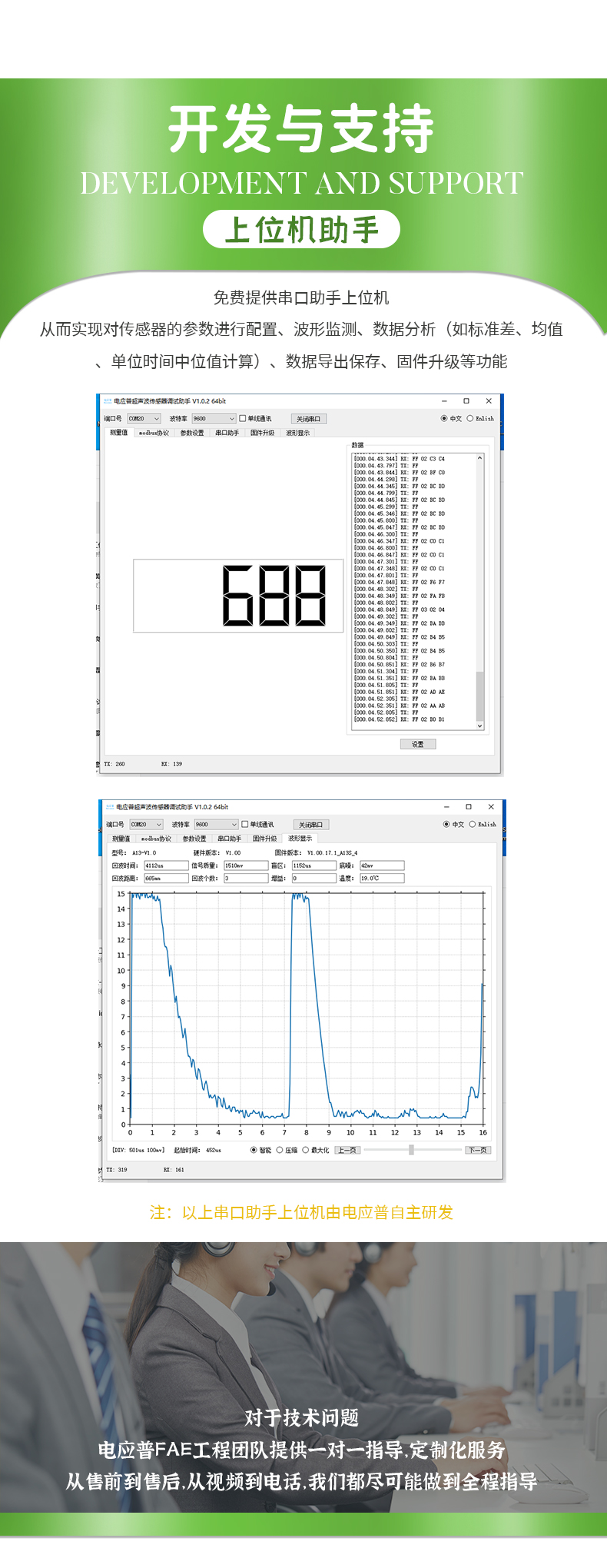Click the app icon in the measurement window title bar
This screenshot has height=1568, width=607.
tap(108, 401)
